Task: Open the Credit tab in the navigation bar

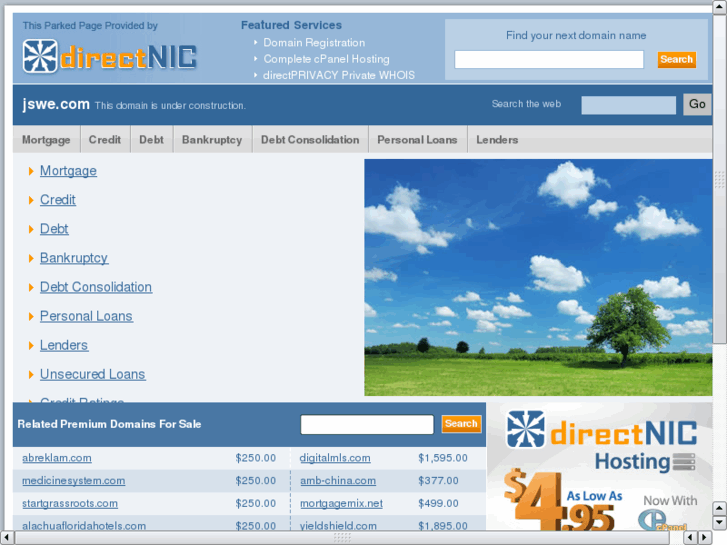Action: click(x=105, y=140)
